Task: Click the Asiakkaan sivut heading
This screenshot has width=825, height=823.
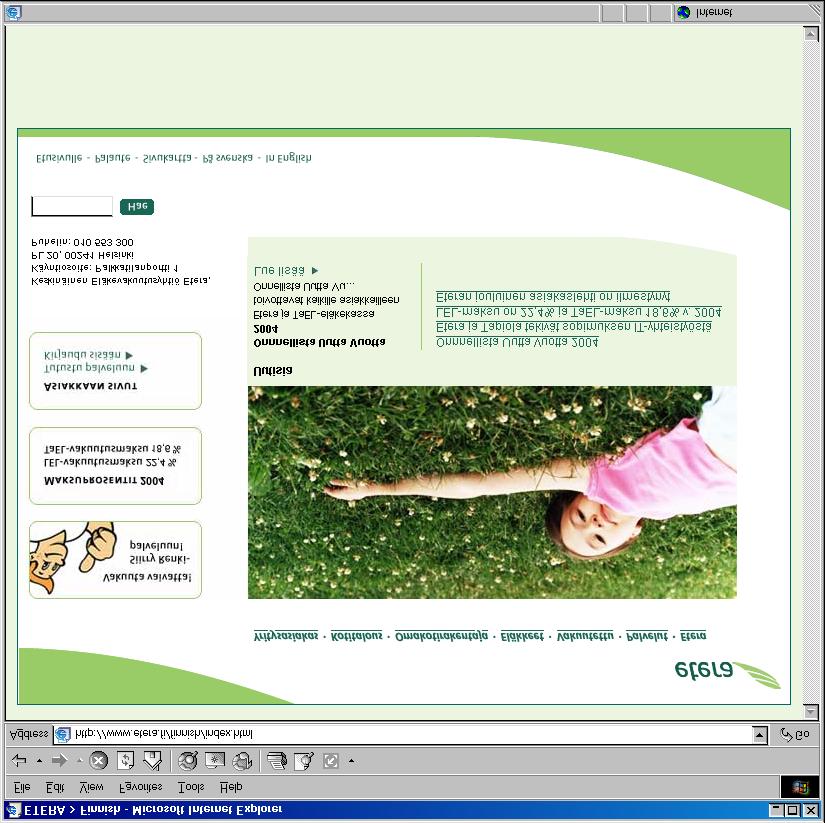Action: pyautogui.click(x=90, y=386)
